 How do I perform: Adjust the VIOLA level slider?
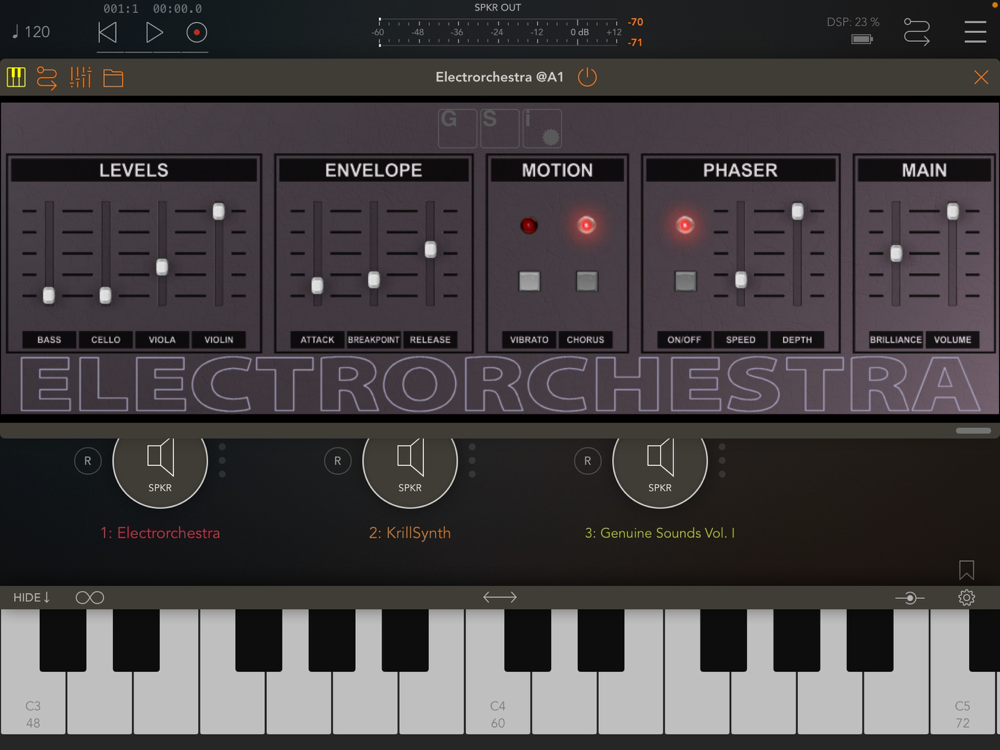coord(162,267)
